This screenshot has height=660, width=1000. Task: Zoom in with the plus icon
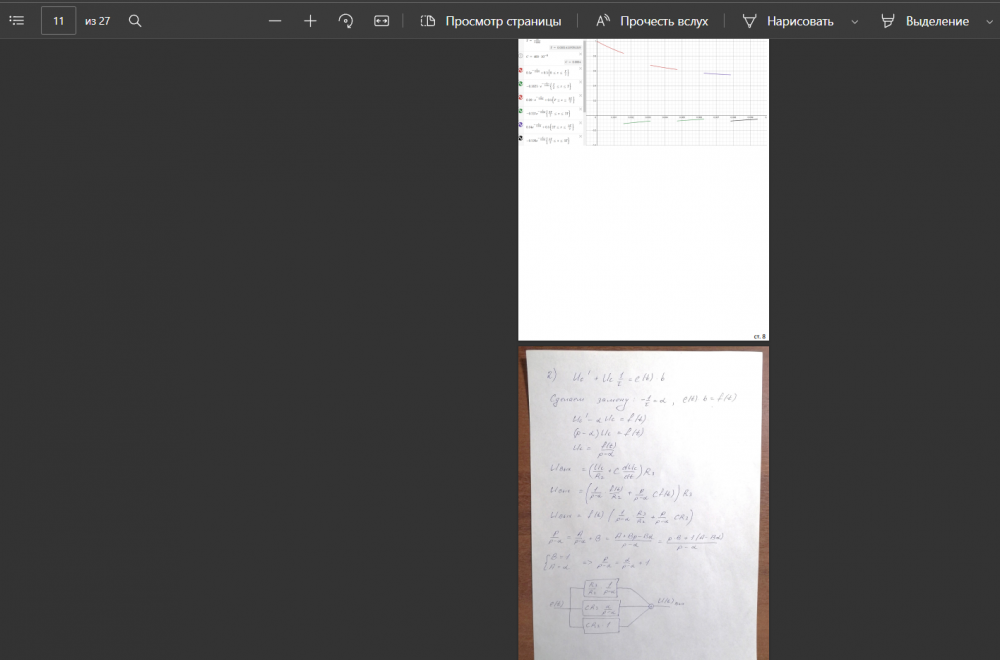(x=310, y=21)
